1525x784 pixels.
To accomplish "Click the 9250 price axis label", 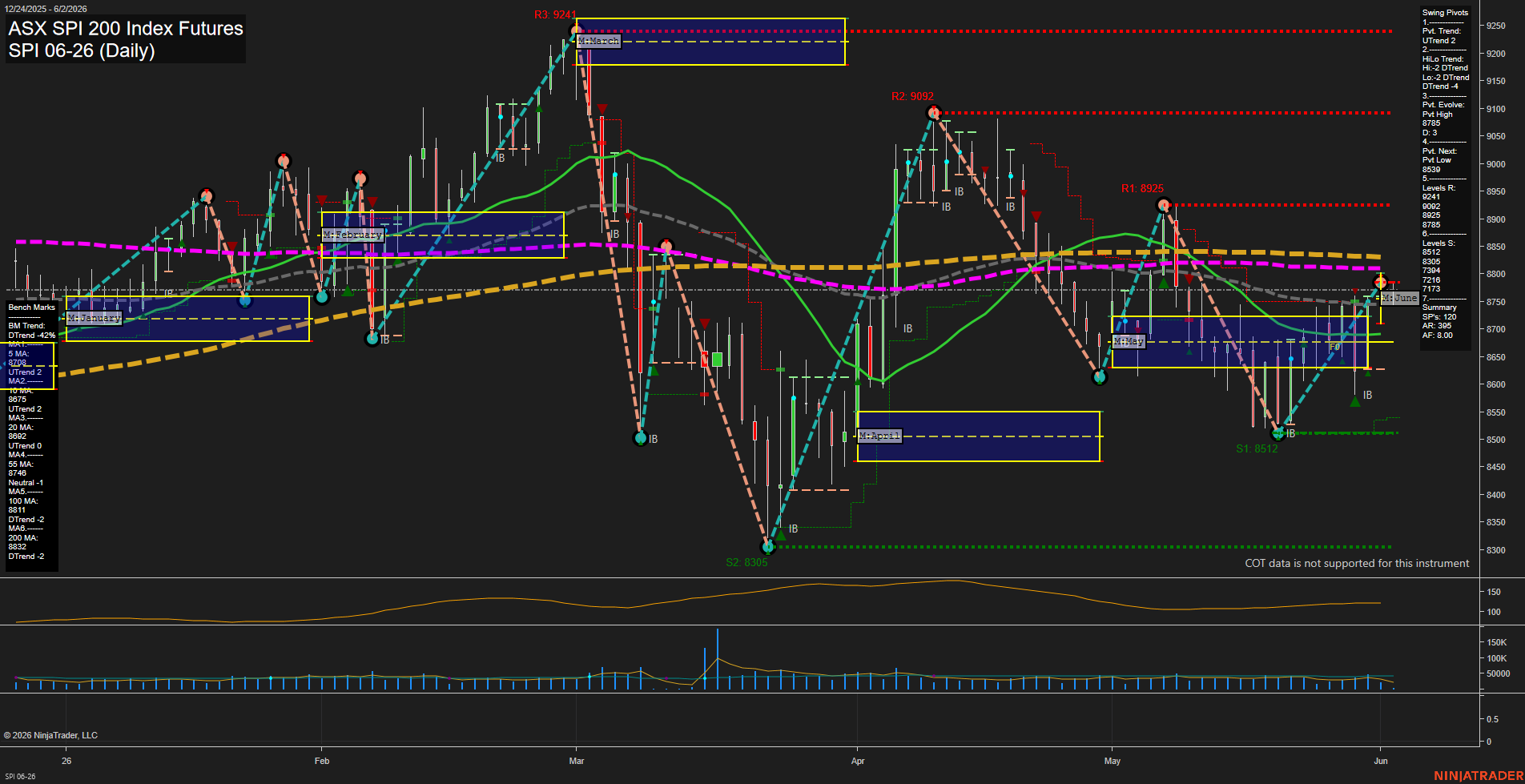I will point(1495,26).
